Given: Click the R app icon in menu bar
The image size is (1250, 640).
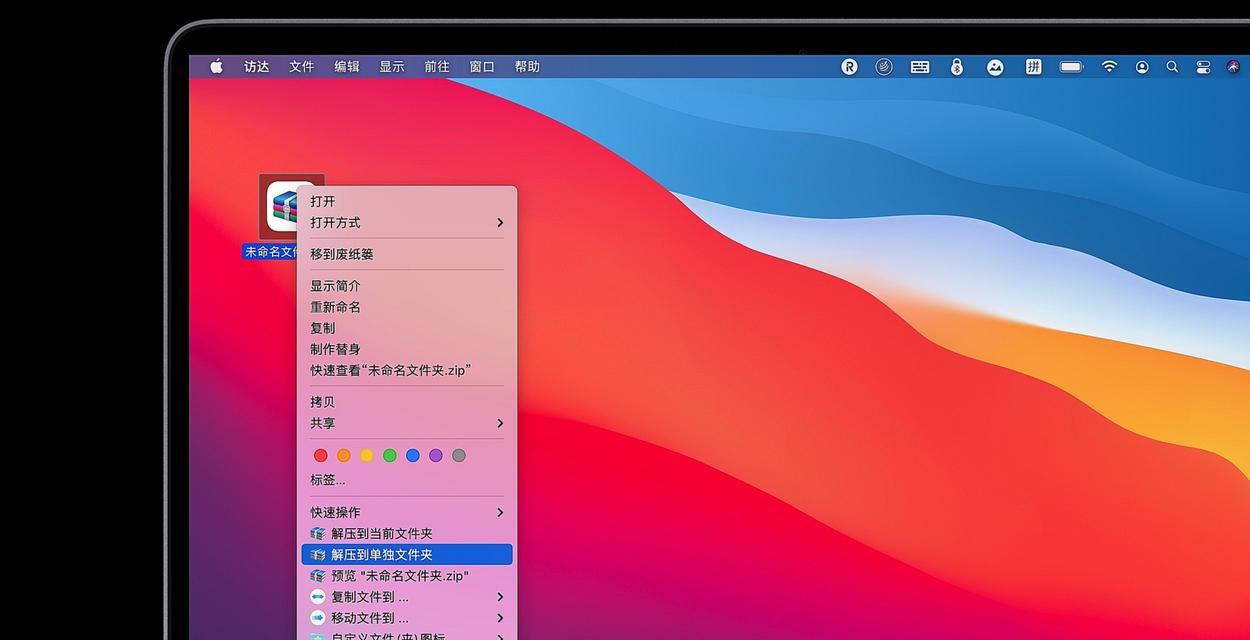Looking at the screenshot, I should (x=849, y=67).
